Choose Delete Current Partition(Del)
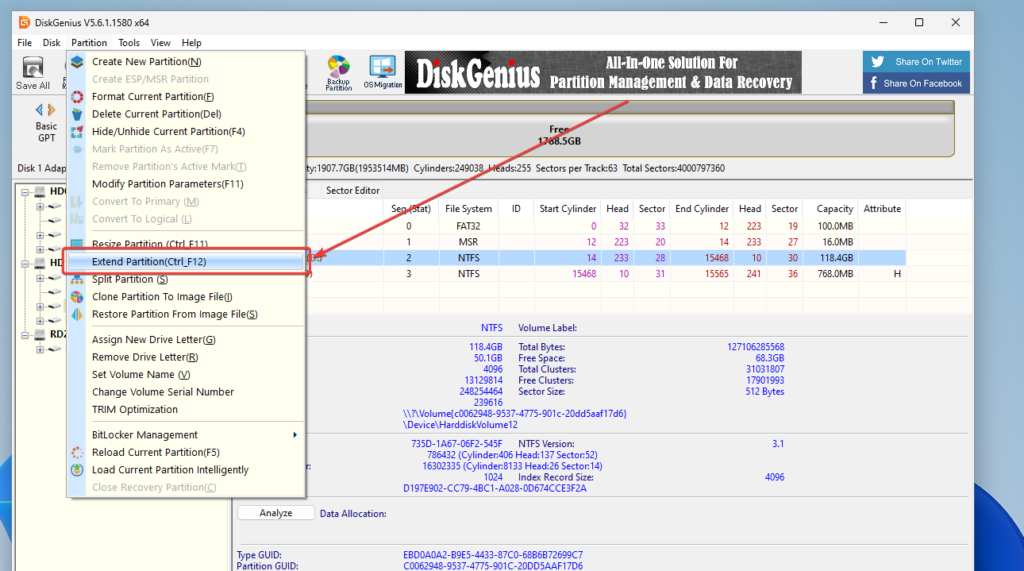1024x571 pixels. tap(185, 114)
